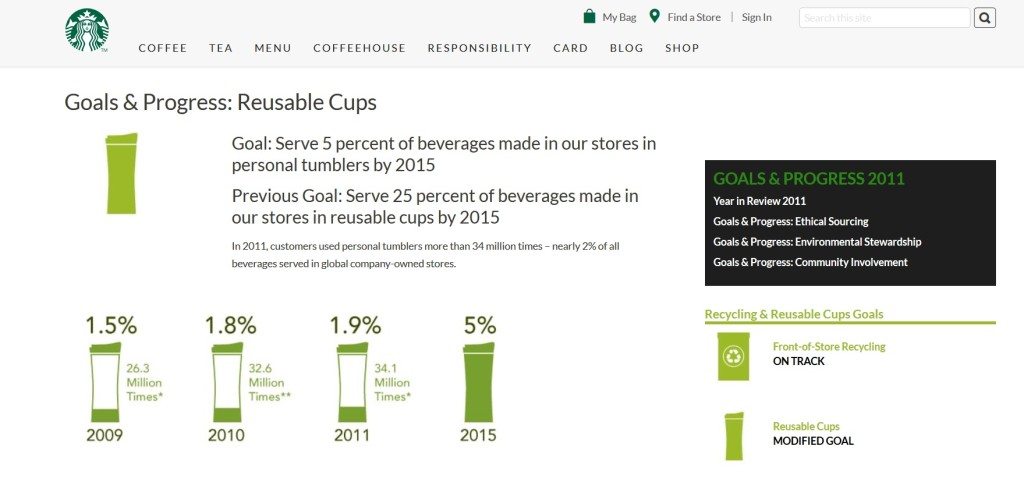The height and width of the screenshot is (478, 1024).
Task: Open Goals & Progress: Ethical Sourcing link
Action: (791, 221)
